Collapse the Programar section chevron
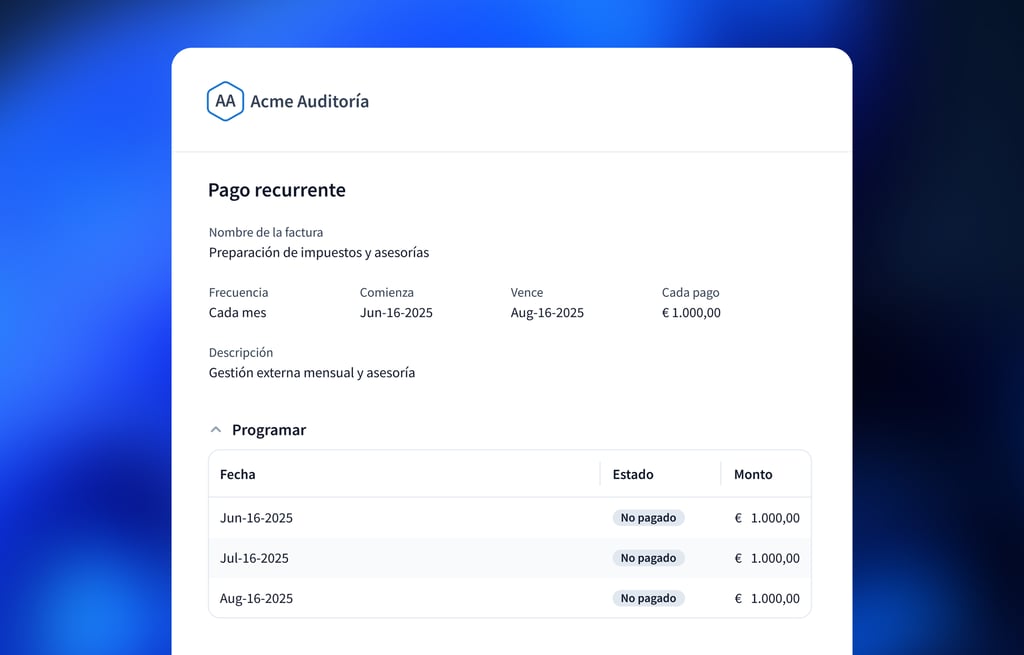This screenshot has height=655, width=1024. 215,430
